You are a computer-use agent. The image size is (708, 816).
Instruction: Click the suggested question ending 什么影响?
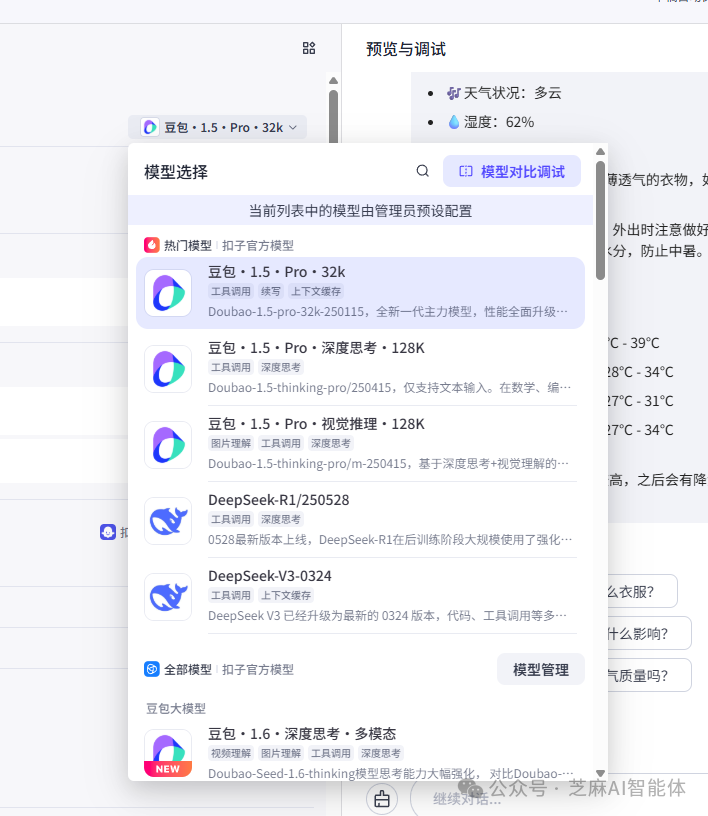tap(649, 633)
